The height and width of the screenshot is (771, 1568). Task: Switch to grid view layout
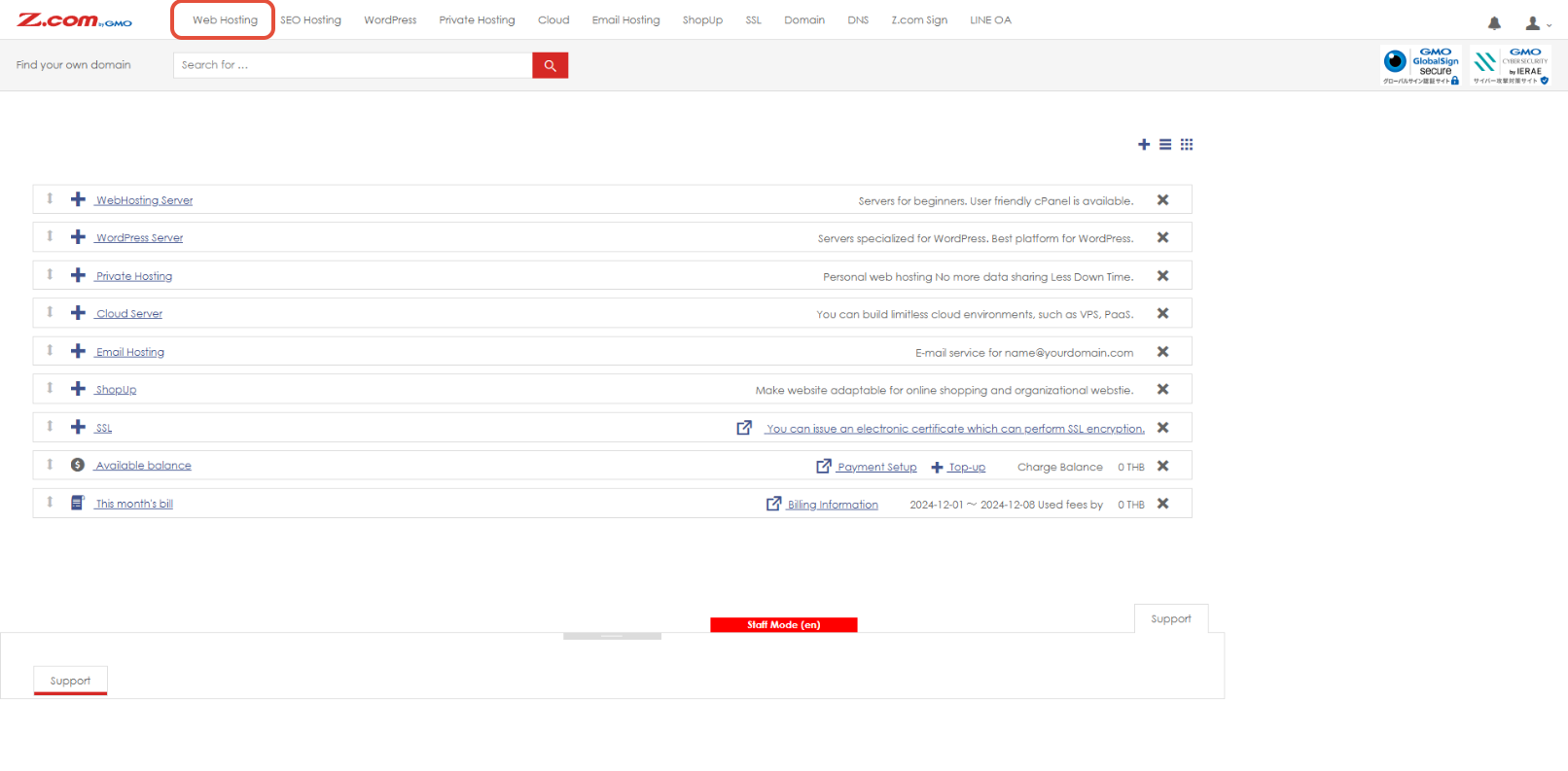1187,145
